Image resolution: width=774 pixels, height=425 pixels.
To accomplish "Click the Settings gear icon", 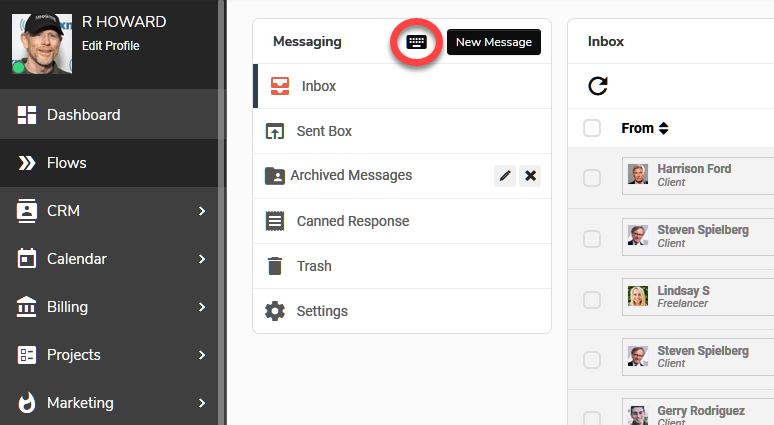I will click(x=275, y=311).
